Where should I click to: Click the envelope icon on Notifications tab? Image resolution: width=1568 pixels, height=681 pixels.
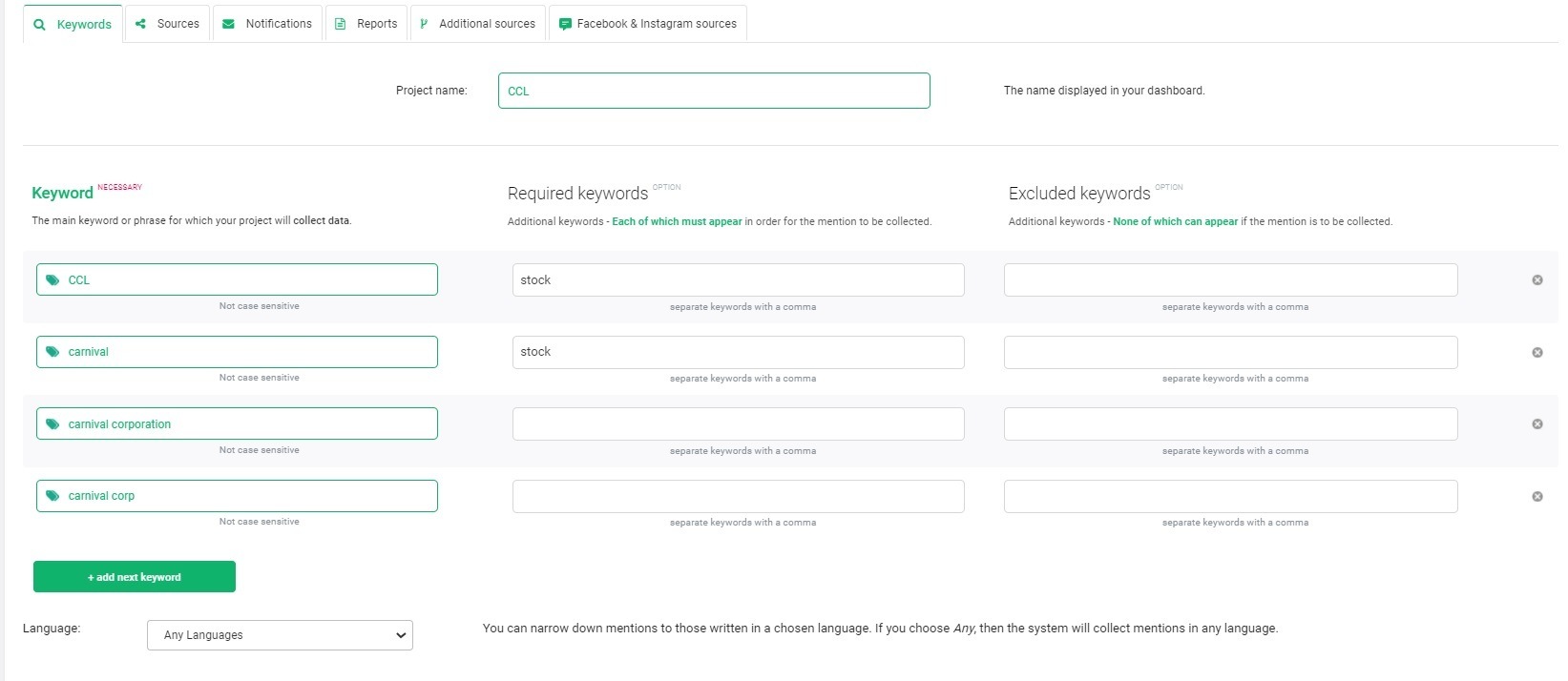pyautogui.click(x=228, y=24)
